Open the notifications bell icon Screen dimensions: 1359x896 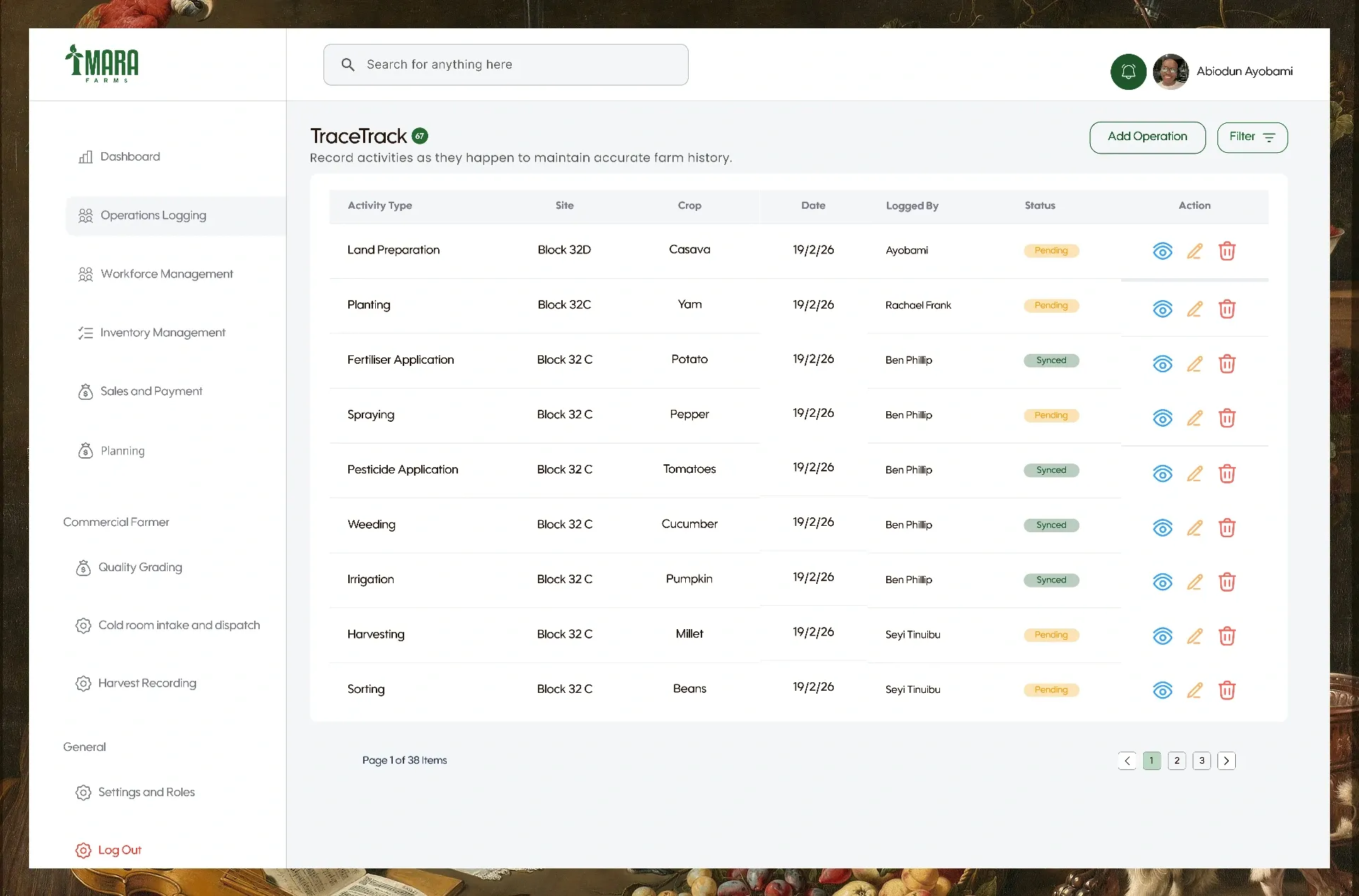[x=1128, y=71]
